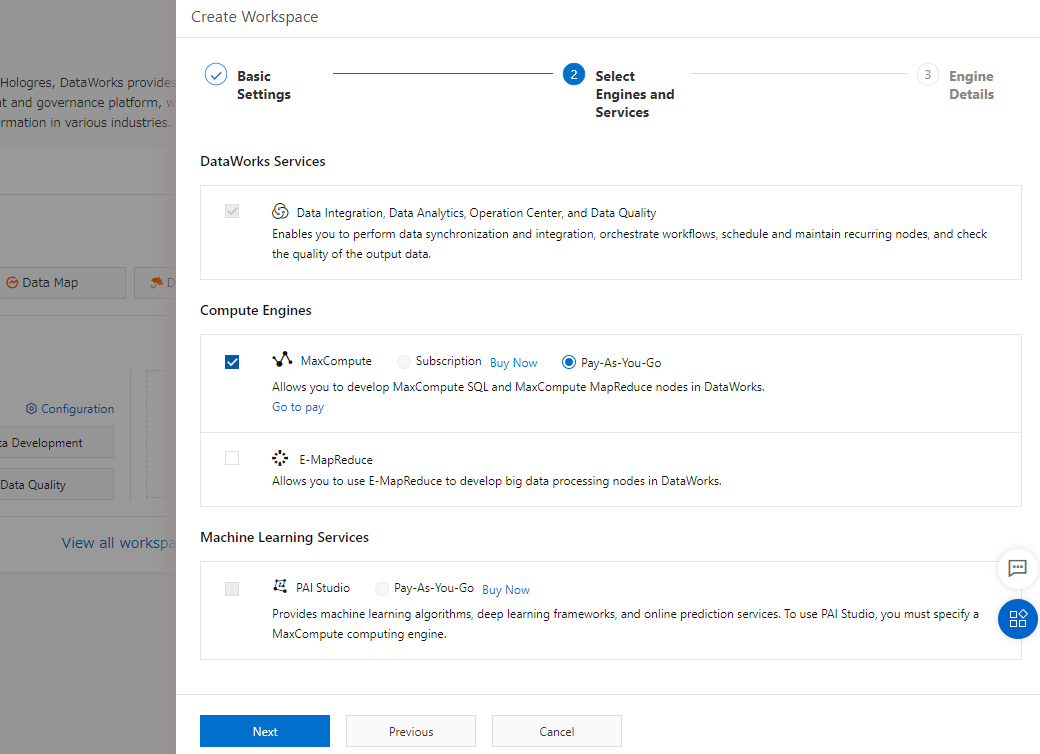
Task: Click Buy Now link for PAI Studio
Action: pos(505,590)
